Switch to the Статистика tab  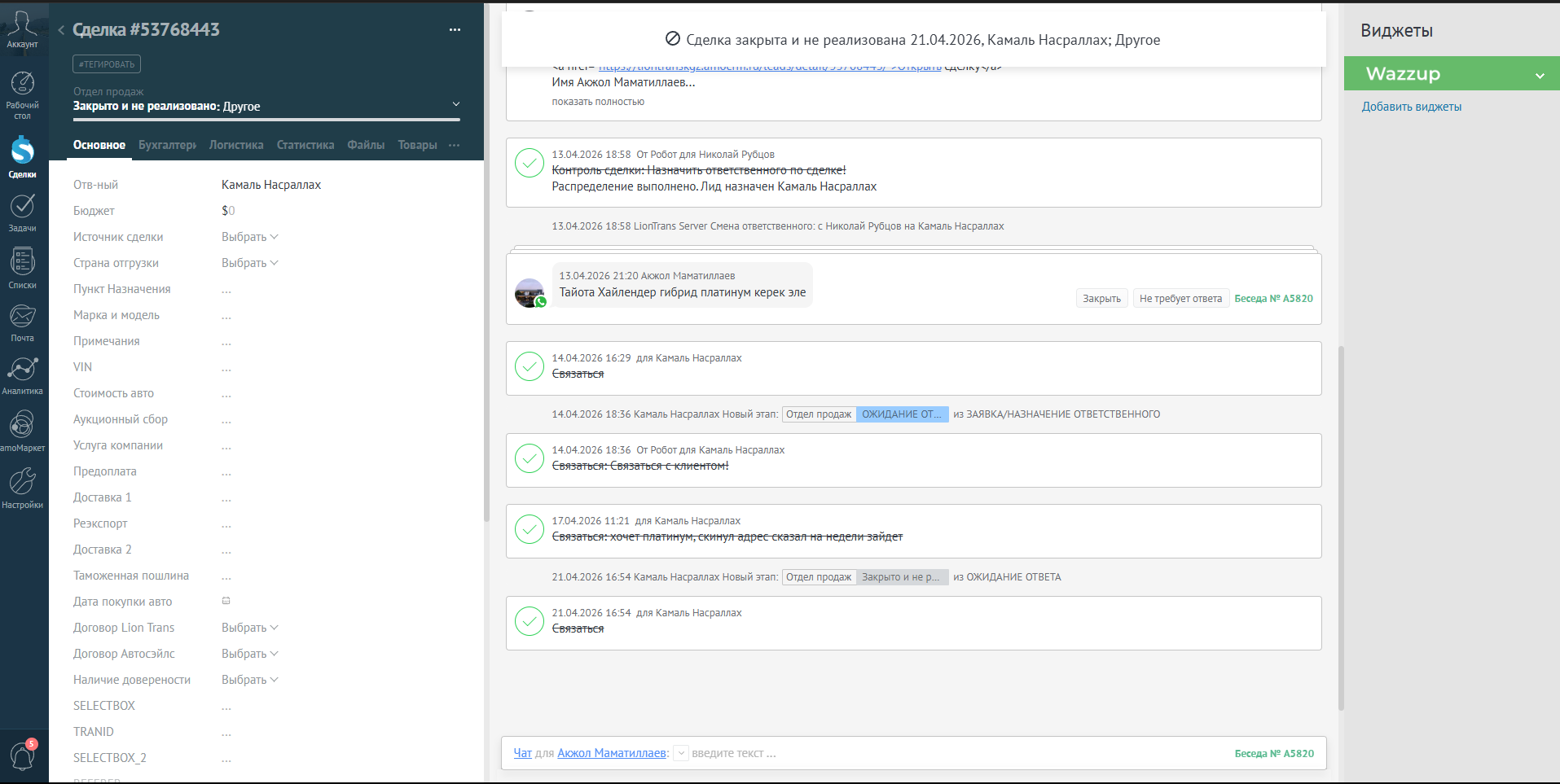[305, 145]
